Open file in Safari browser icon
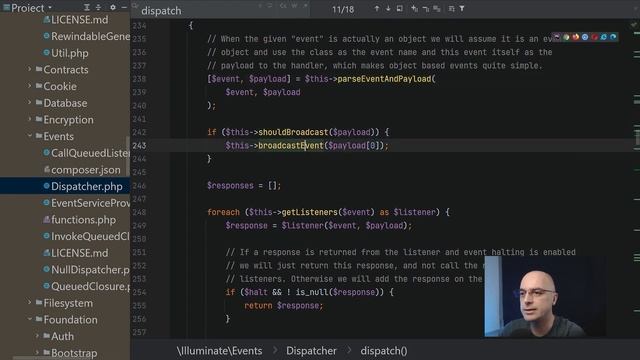 [x=585, y=37]
